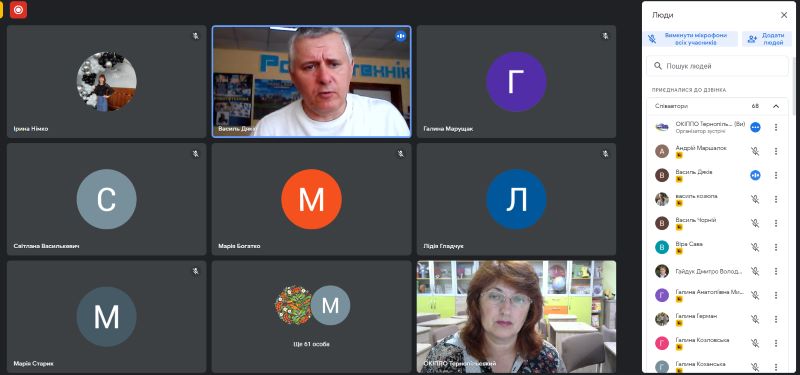
Task: Click Андрій Маршалок name in list
Action: pyautogui.click(x=701, y=148)
